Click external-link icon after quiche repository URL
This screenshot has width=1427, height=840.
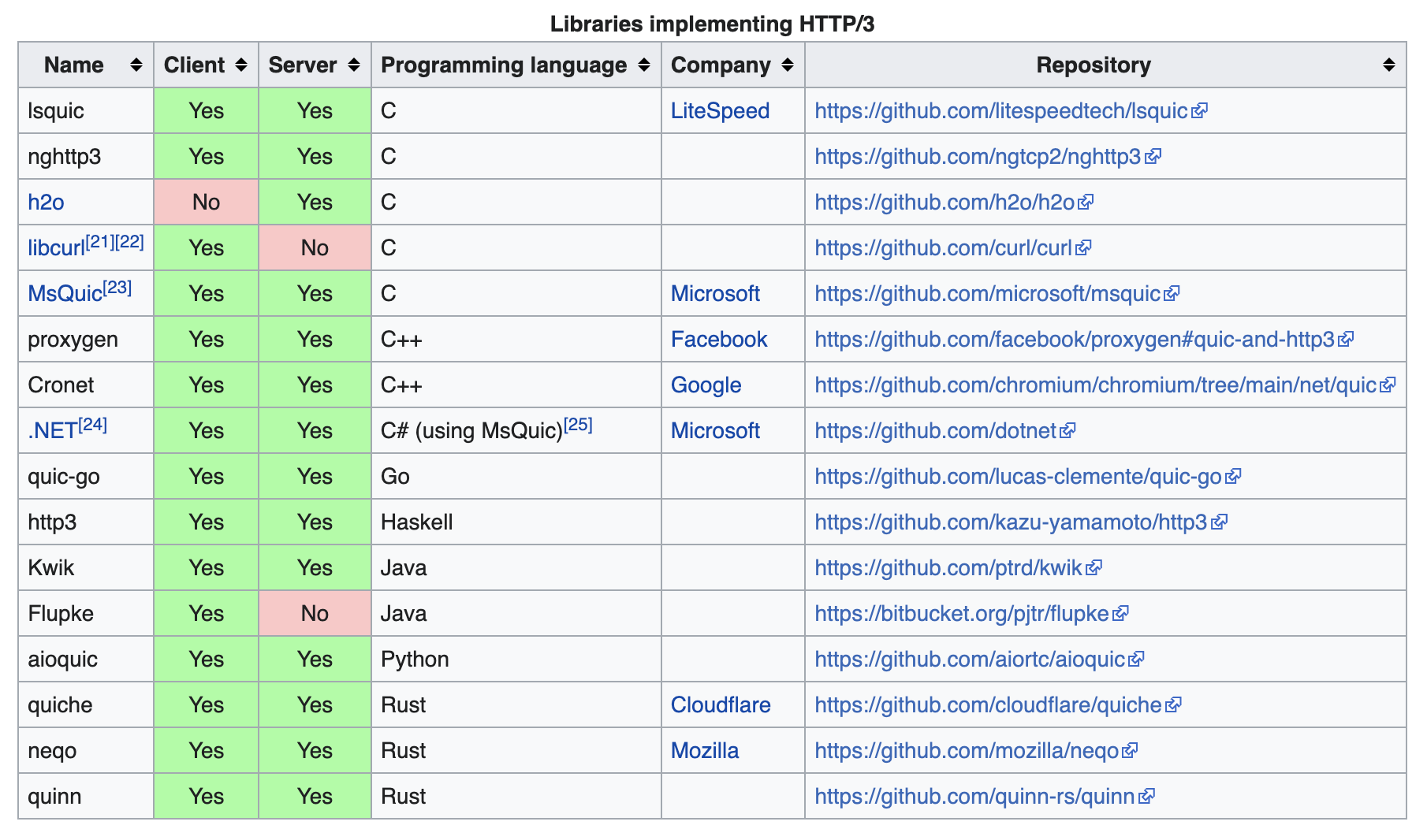(1174, 704)
